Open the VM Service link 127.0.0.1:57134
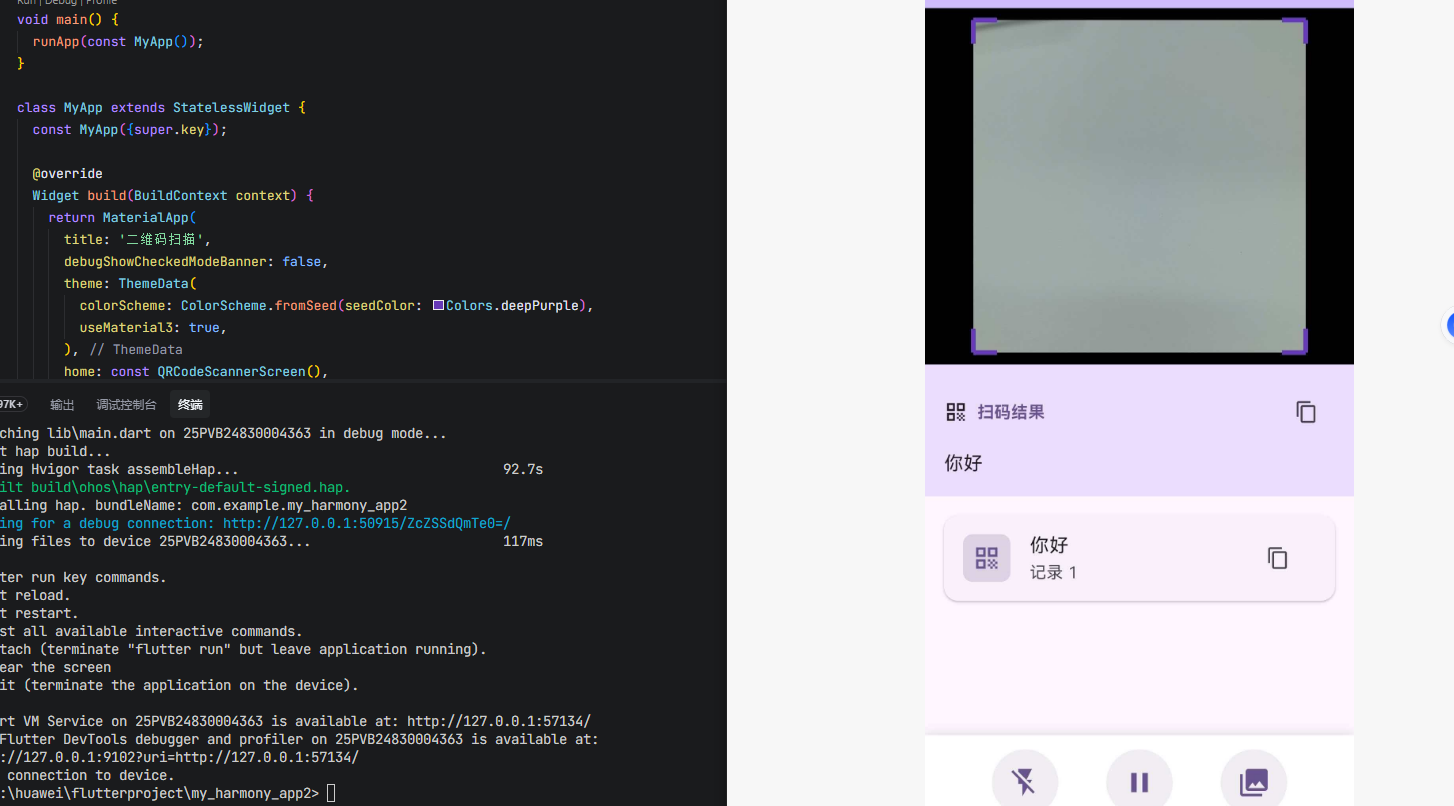The image size is (1454, 806). 499,721
